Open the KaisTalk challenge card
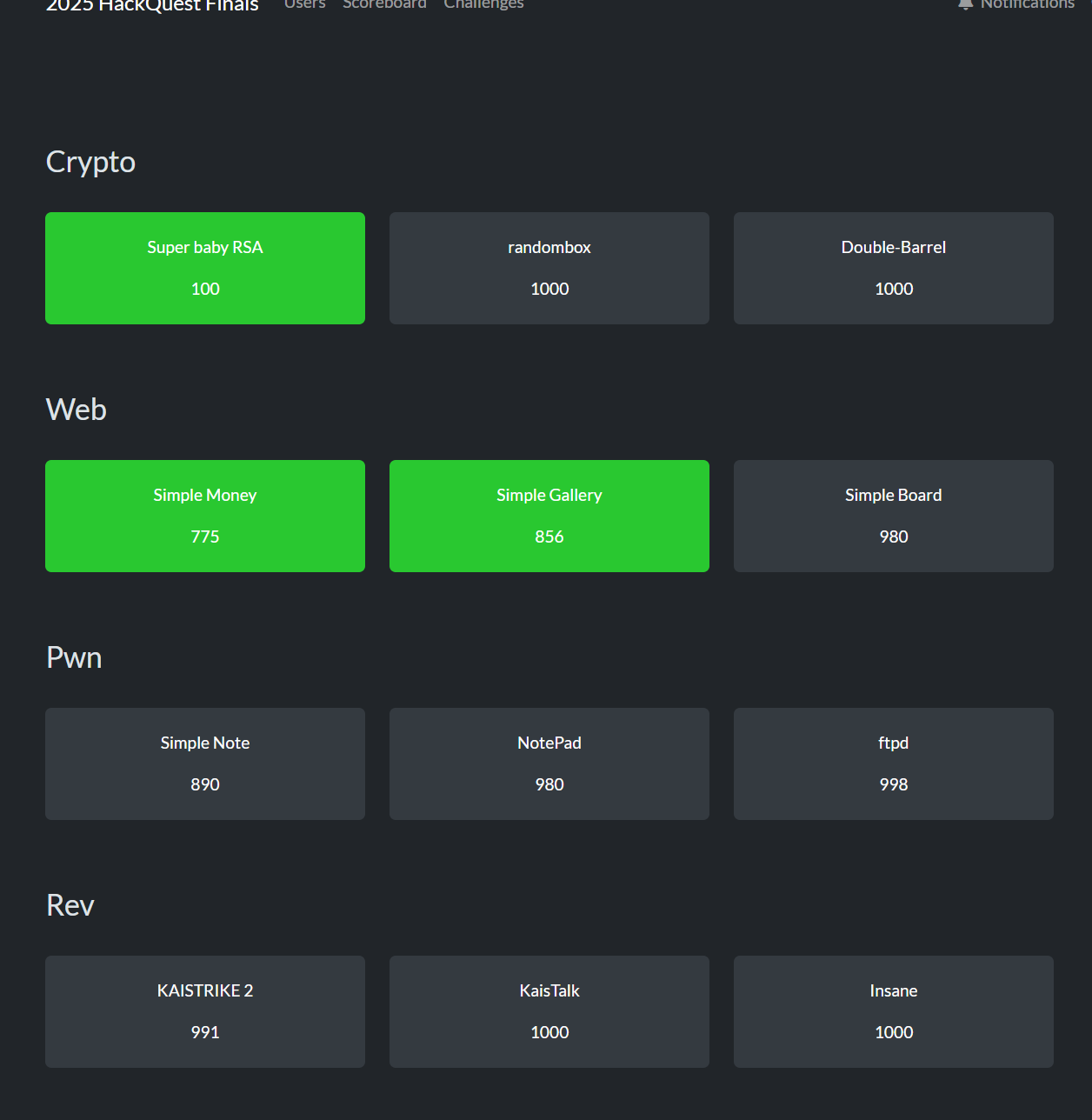This screenshot has height=1120, width=1092. click(549, 1011)
